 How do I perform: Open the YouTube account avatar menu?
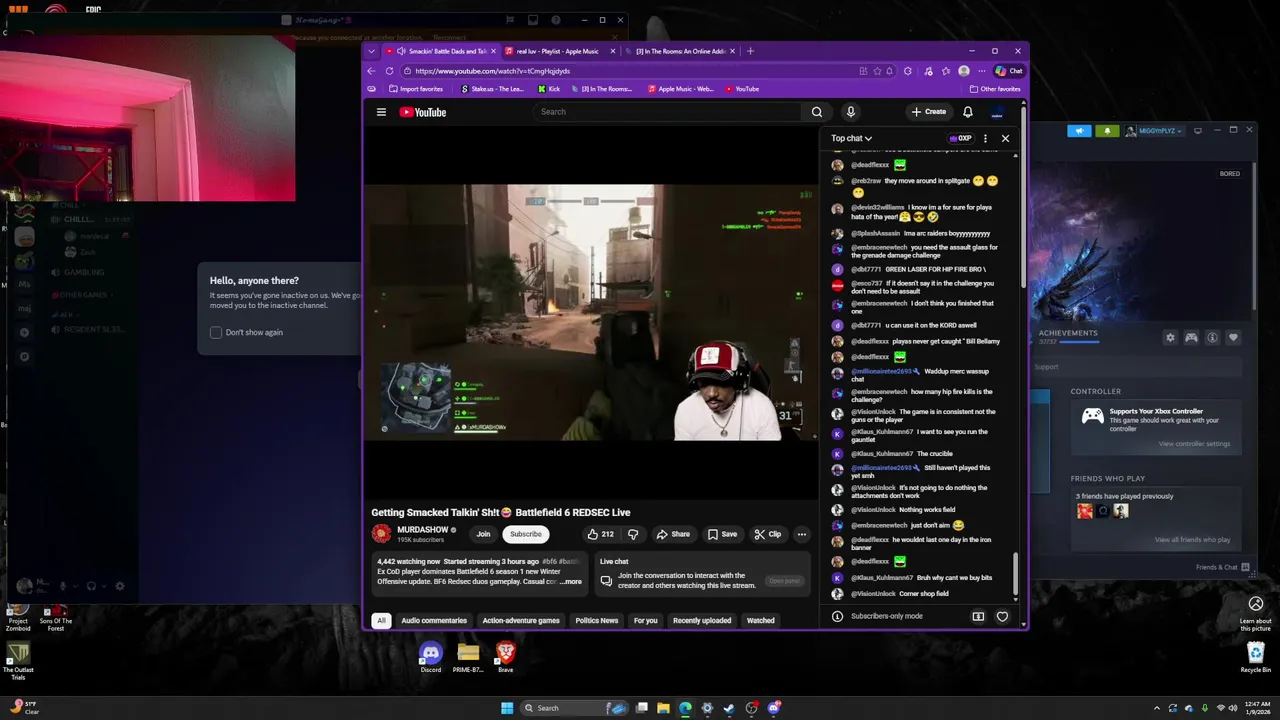click(x=997, y=112)
